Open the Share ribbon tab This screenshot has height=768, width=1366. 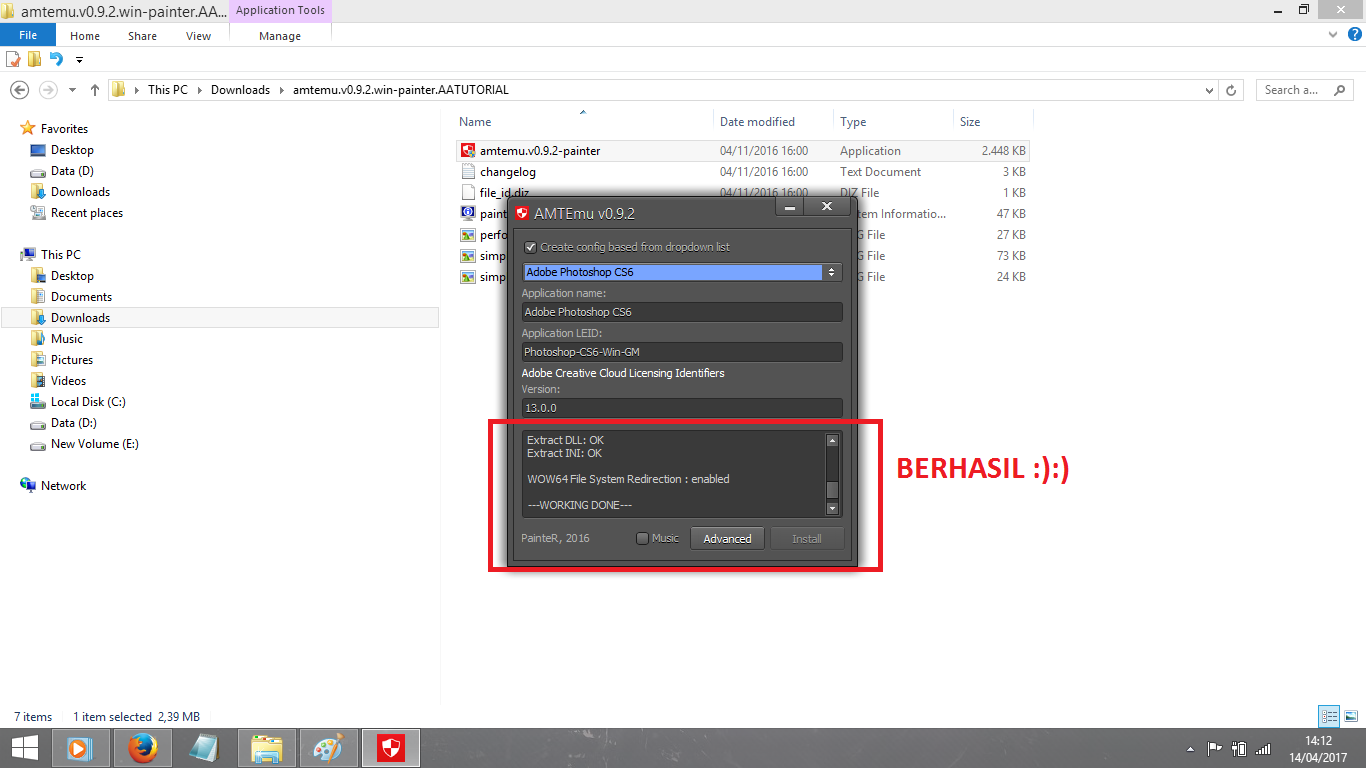pos(142,36)
